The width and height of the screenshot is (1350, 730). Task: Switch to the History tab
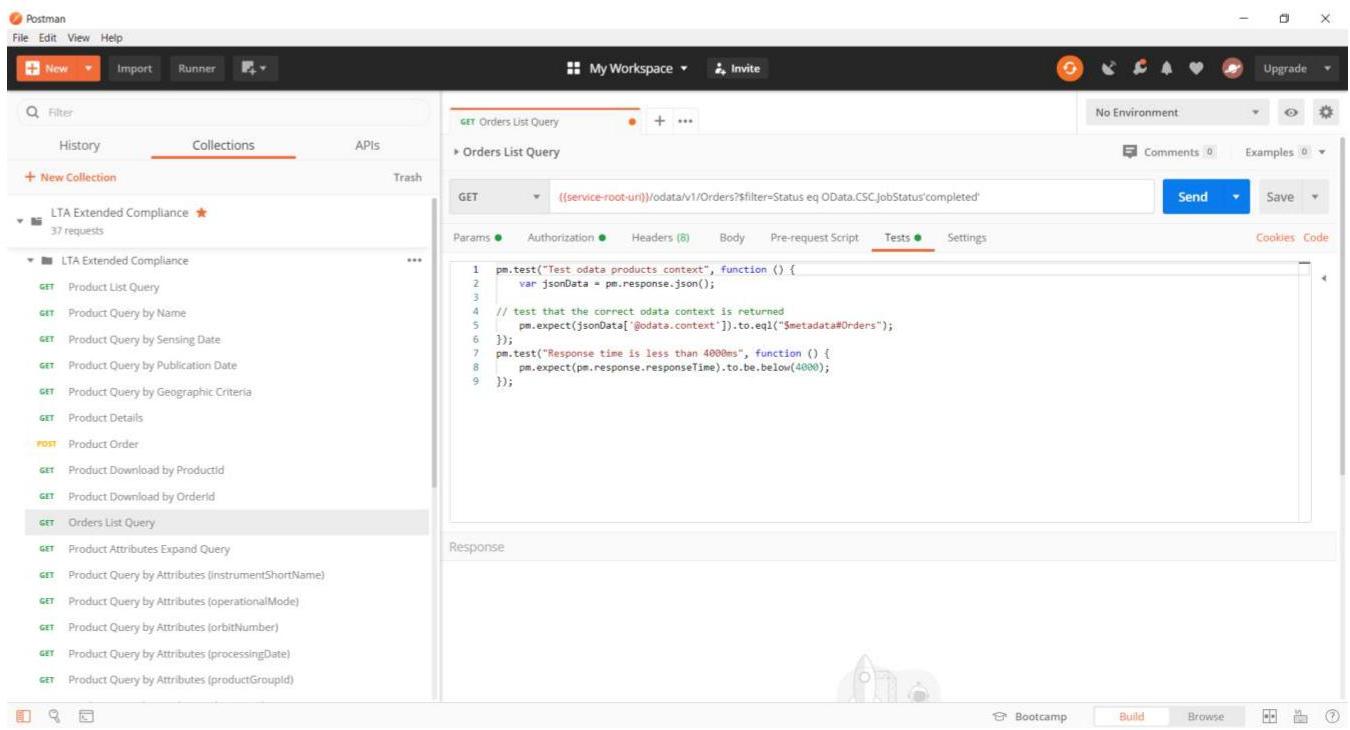[79, 145]
